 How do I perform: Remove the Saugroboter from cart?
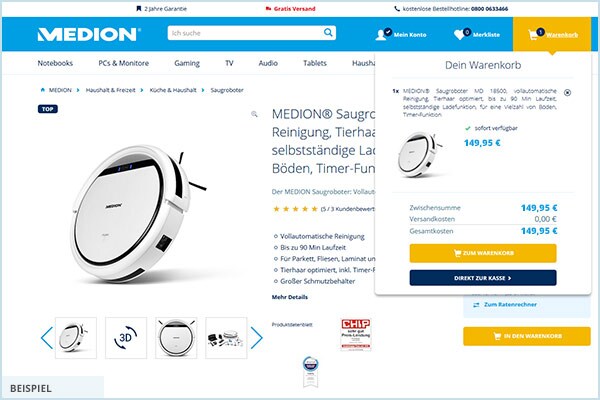pos(567,93)
